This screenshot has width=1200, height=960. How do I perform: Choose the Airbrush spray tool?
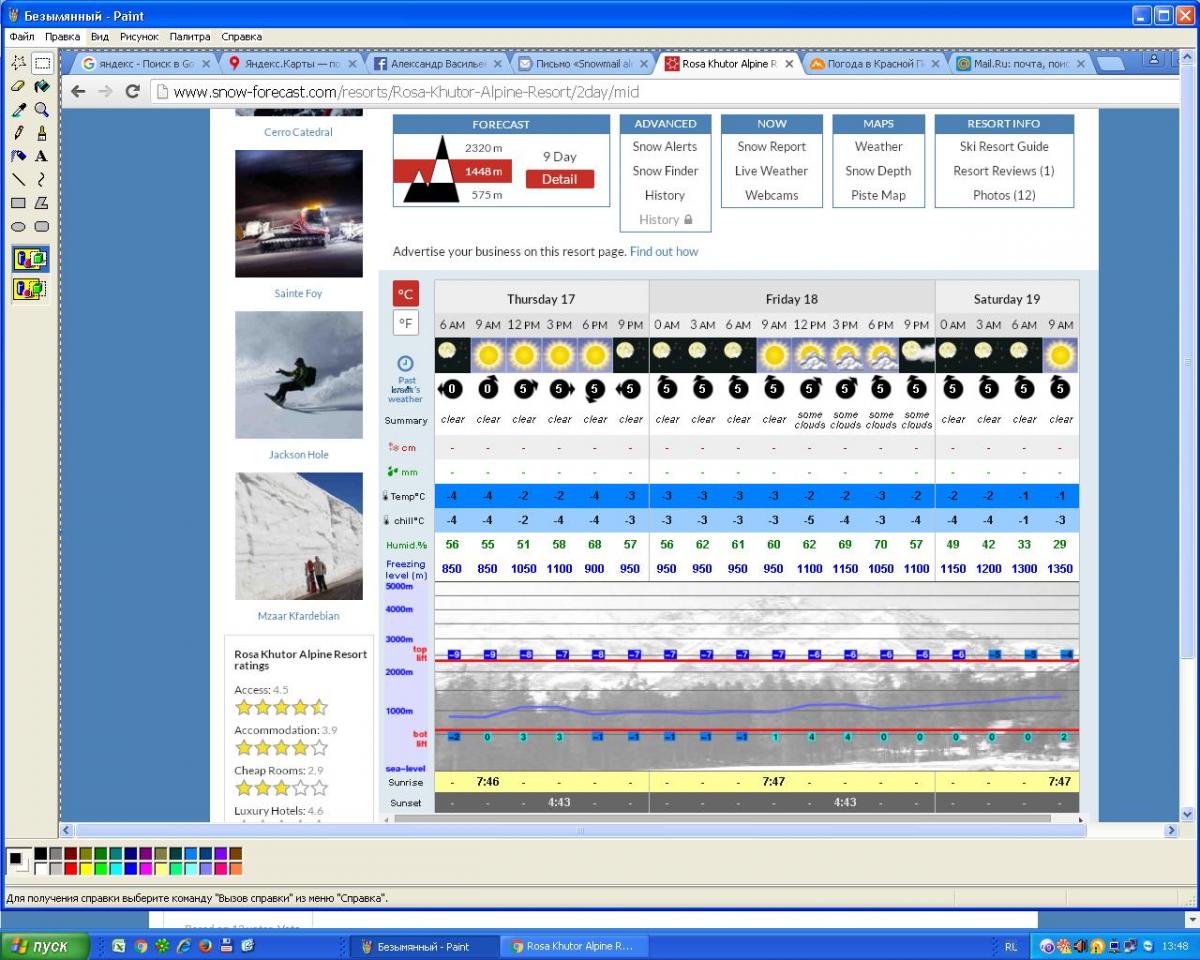coord(18,156)
